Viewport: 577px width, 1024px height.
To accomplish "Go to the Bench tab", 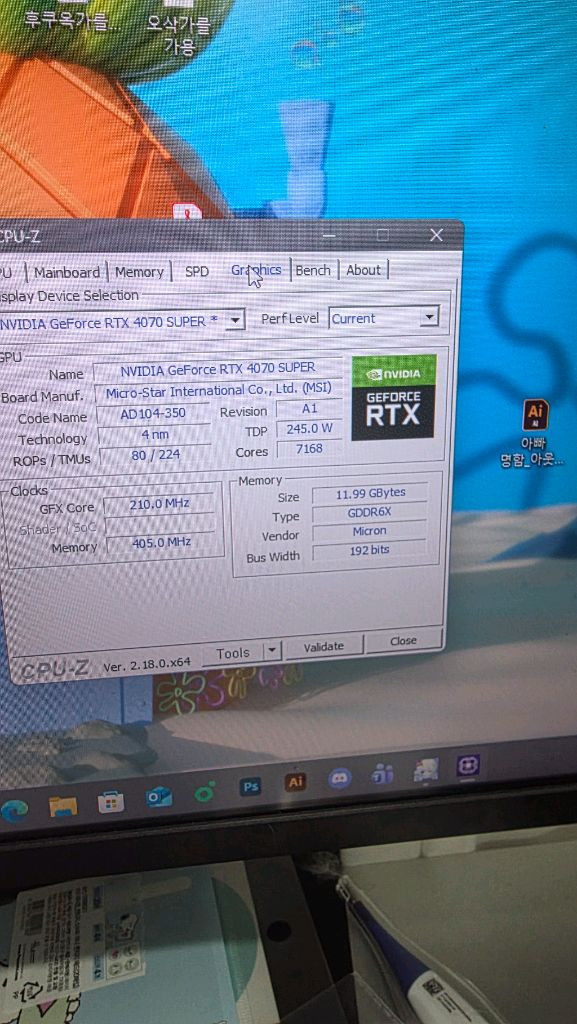I will 313,270.
